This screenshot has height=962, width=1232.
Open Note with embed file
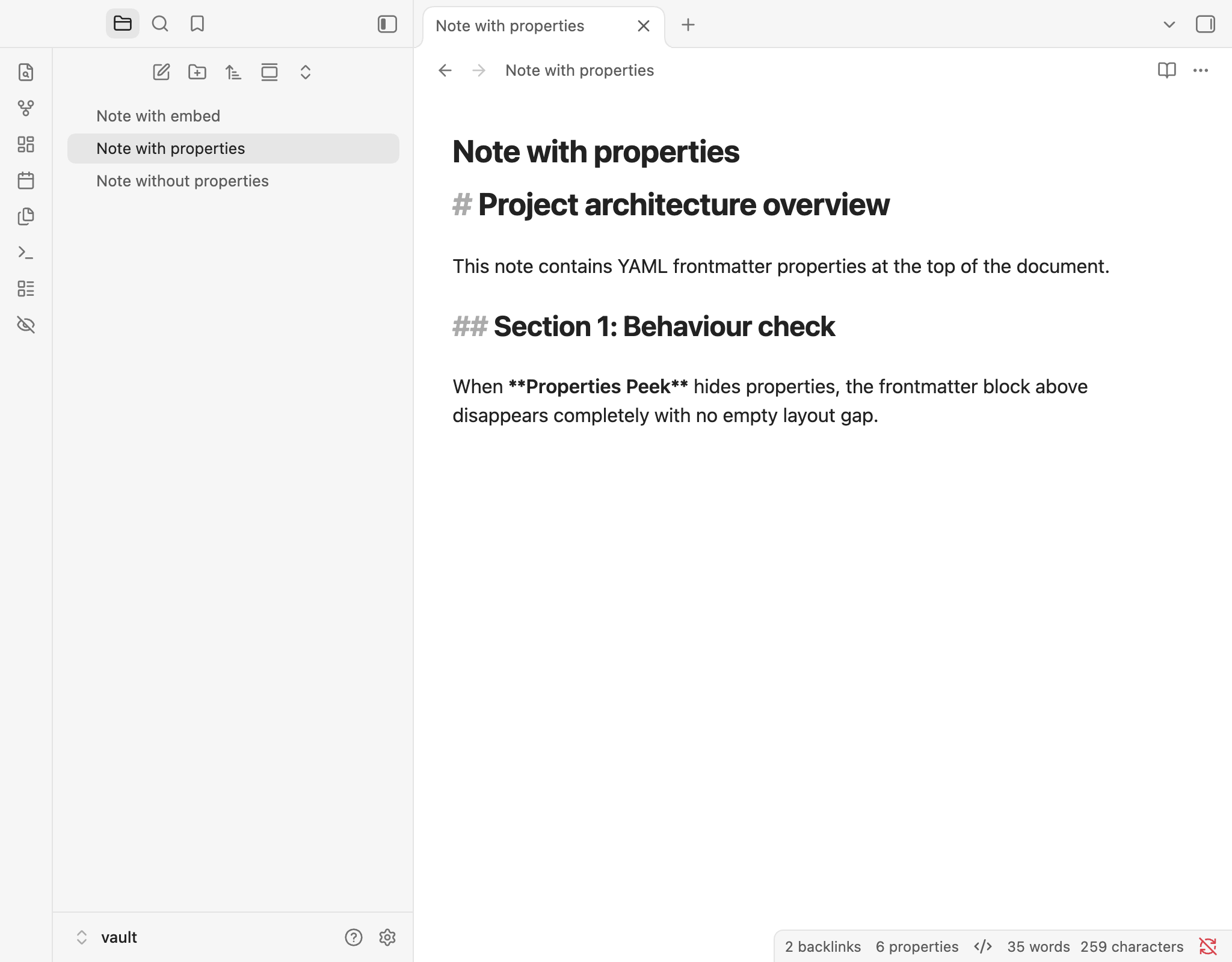point(233,116)
